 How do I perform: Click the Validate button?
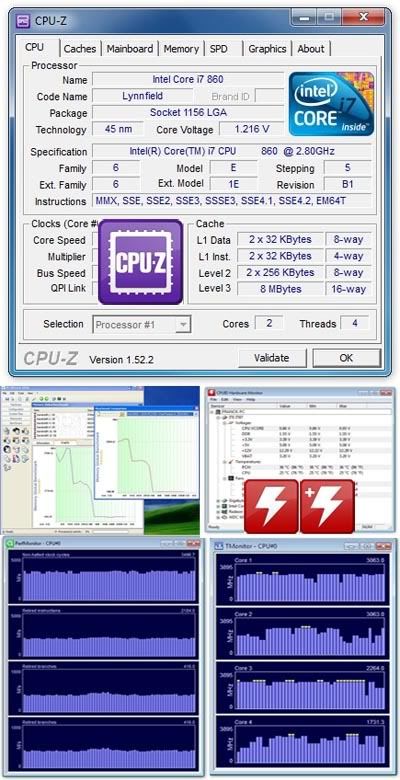click(x=271, y=358)
